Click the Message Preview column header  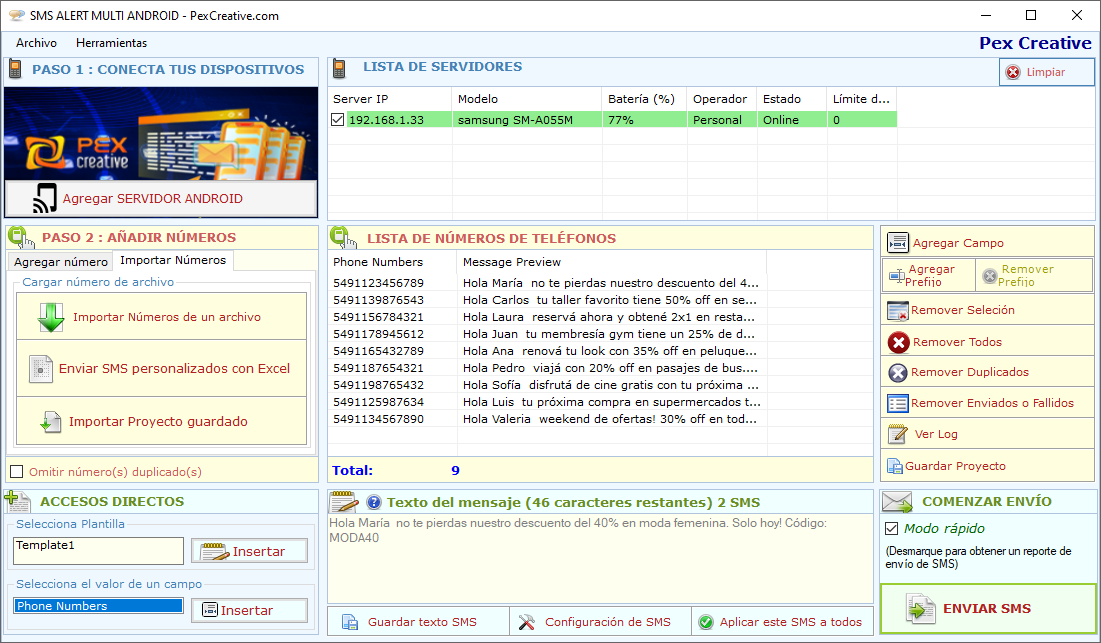tap(612, 262)
